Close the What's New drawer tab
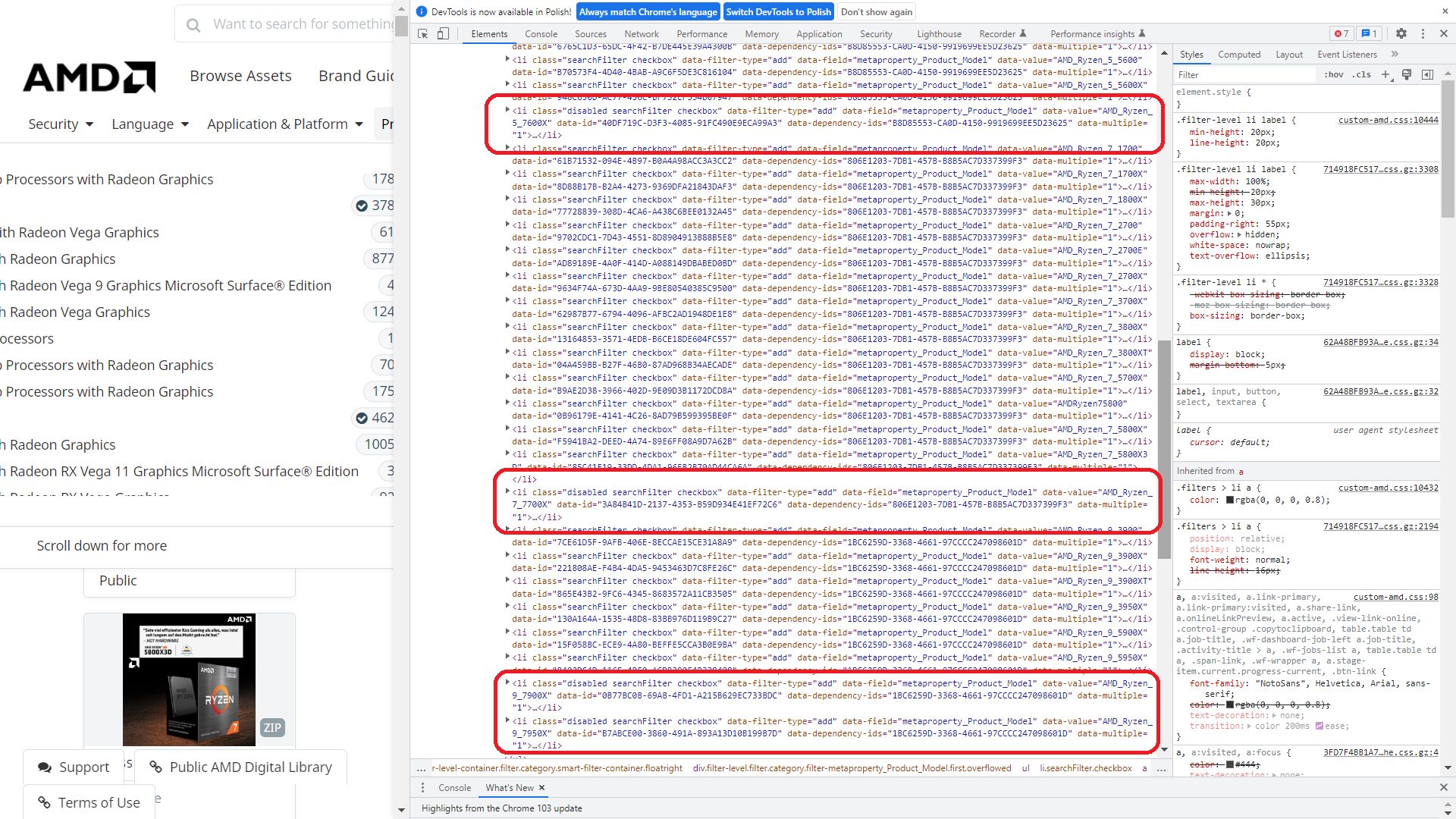 click(x=541, y=788)
